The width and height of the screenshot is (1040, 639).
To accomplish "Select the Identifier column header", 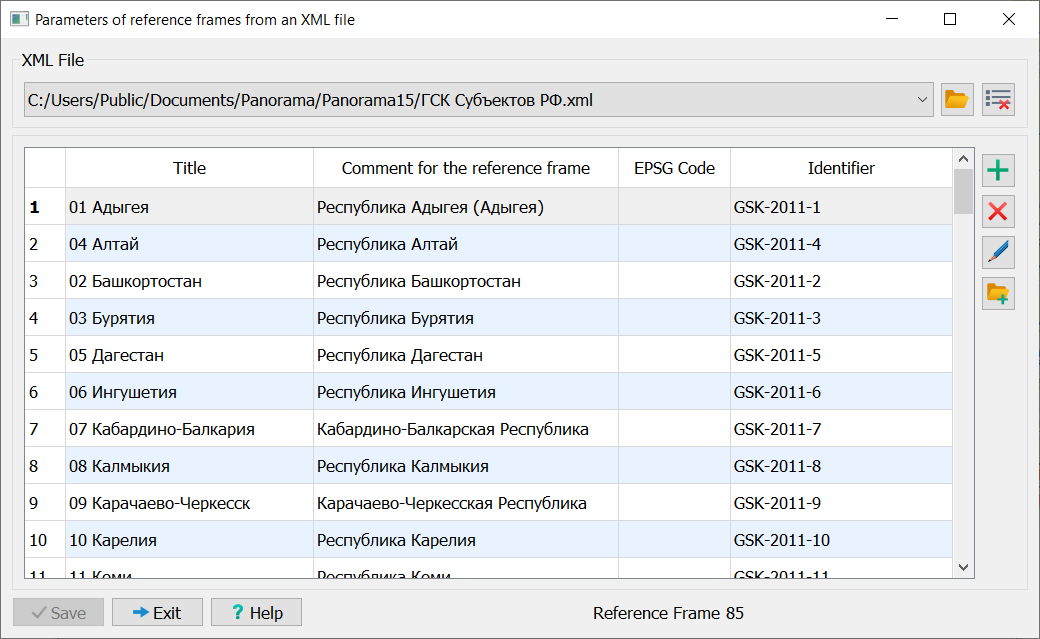I will [x=841, y=168].
